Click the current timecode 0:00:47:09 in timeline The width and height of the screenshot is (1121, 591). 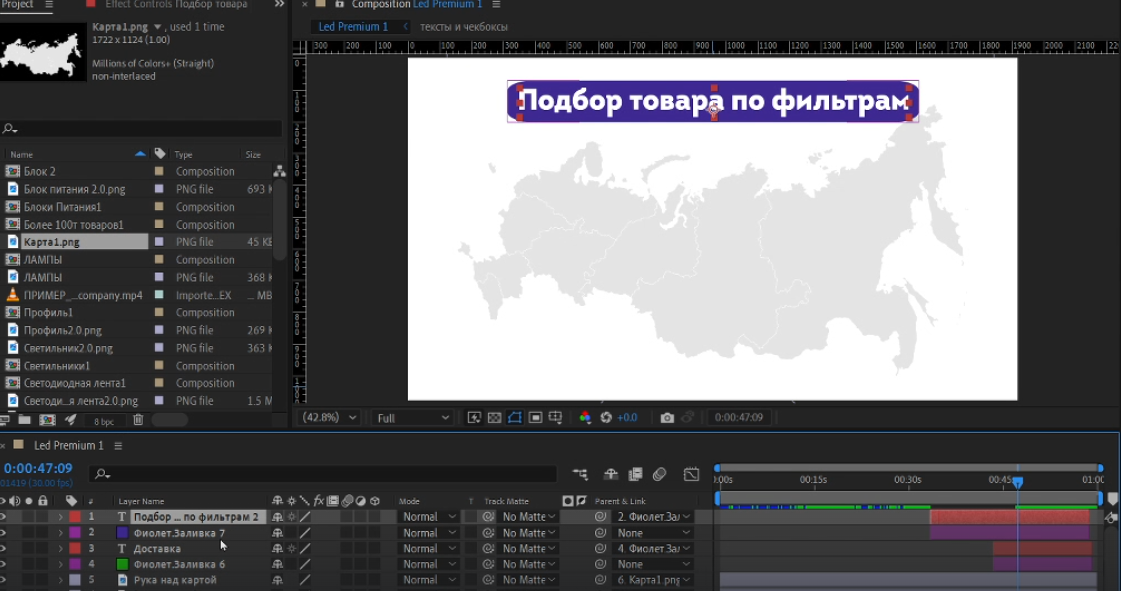[x=38, y=468]
